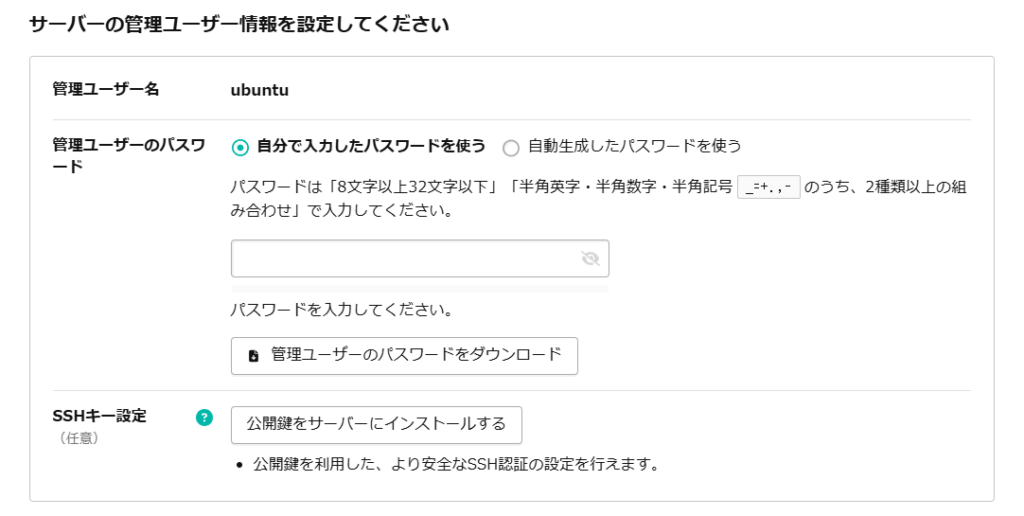Click the 管理ユーザーのパスワードをダウンロード button text

point(416,355)
